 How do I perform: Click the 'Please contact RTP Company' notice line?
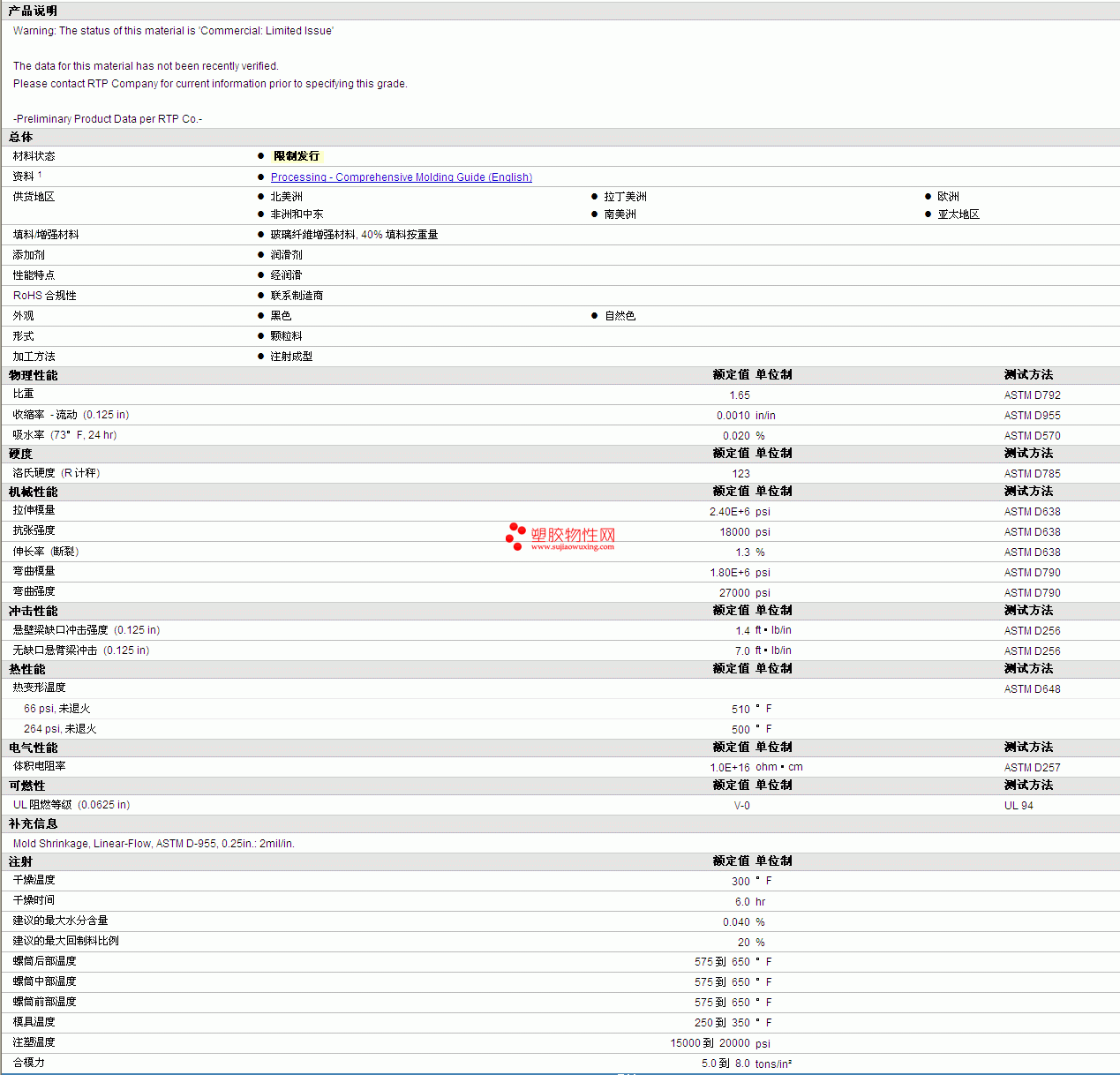[210, 84]
